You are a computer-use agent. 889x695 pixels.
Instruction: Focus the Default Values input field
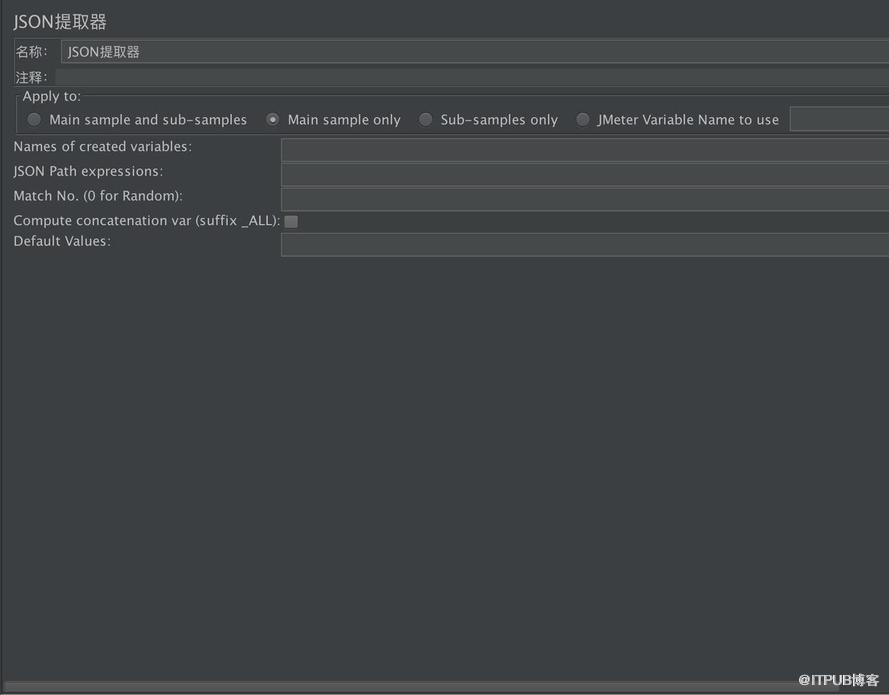point(585,245)
